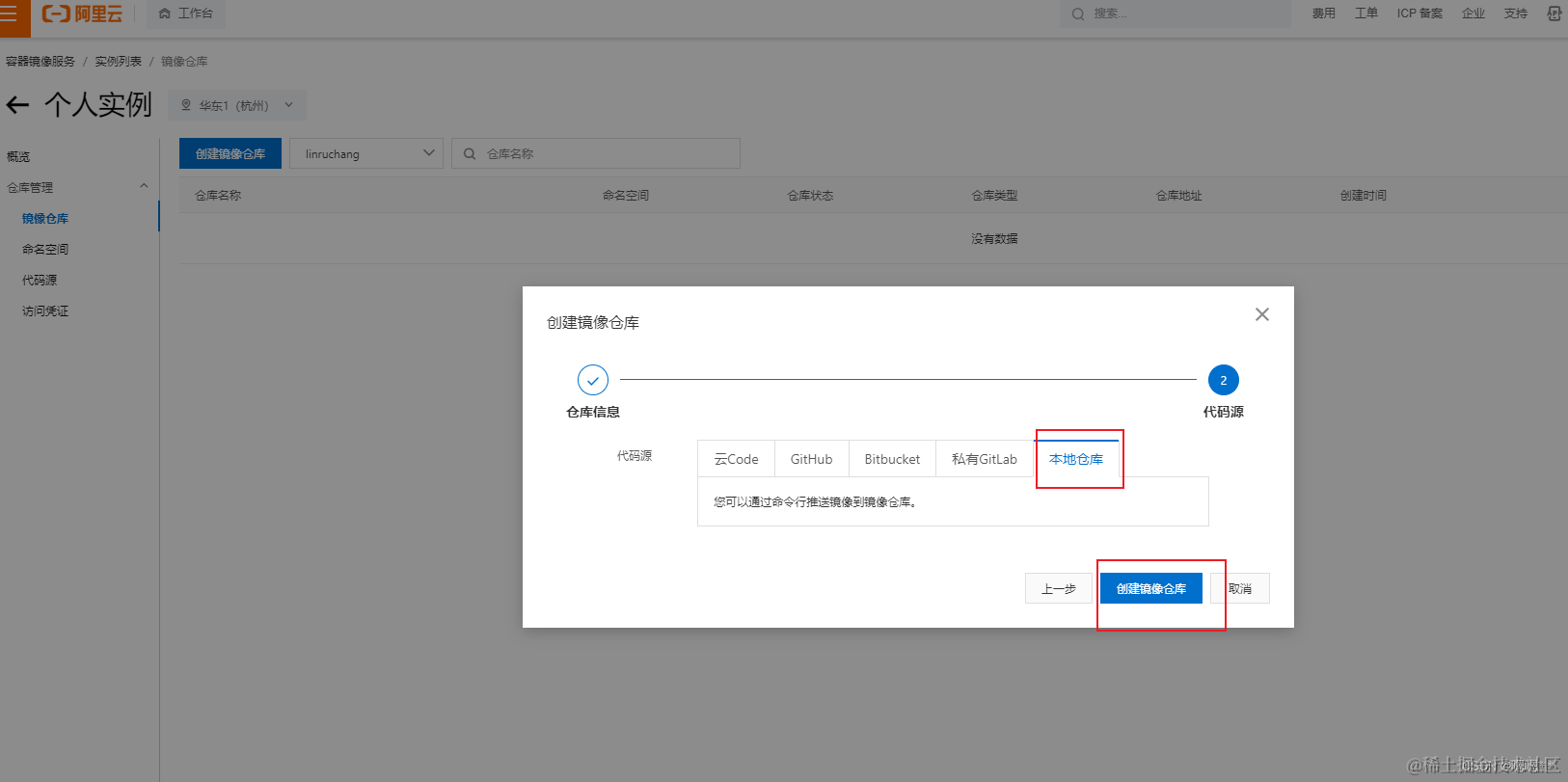Open 命名空间 in the sidebar
The image size is (1568, 782).
point(45,249)
